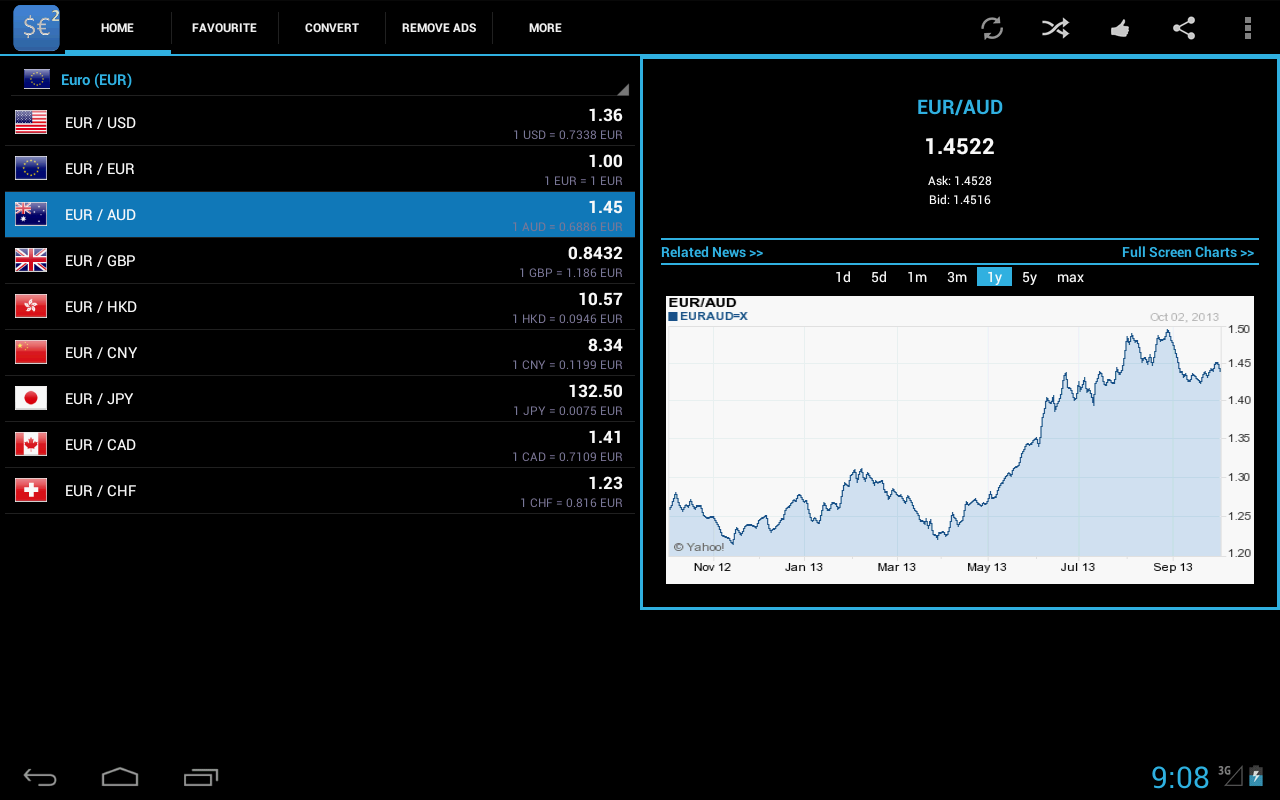Select the 1d chart range
Viewport: 1280px width, 800px height.
pyautogui.click(x=843, y=277)
